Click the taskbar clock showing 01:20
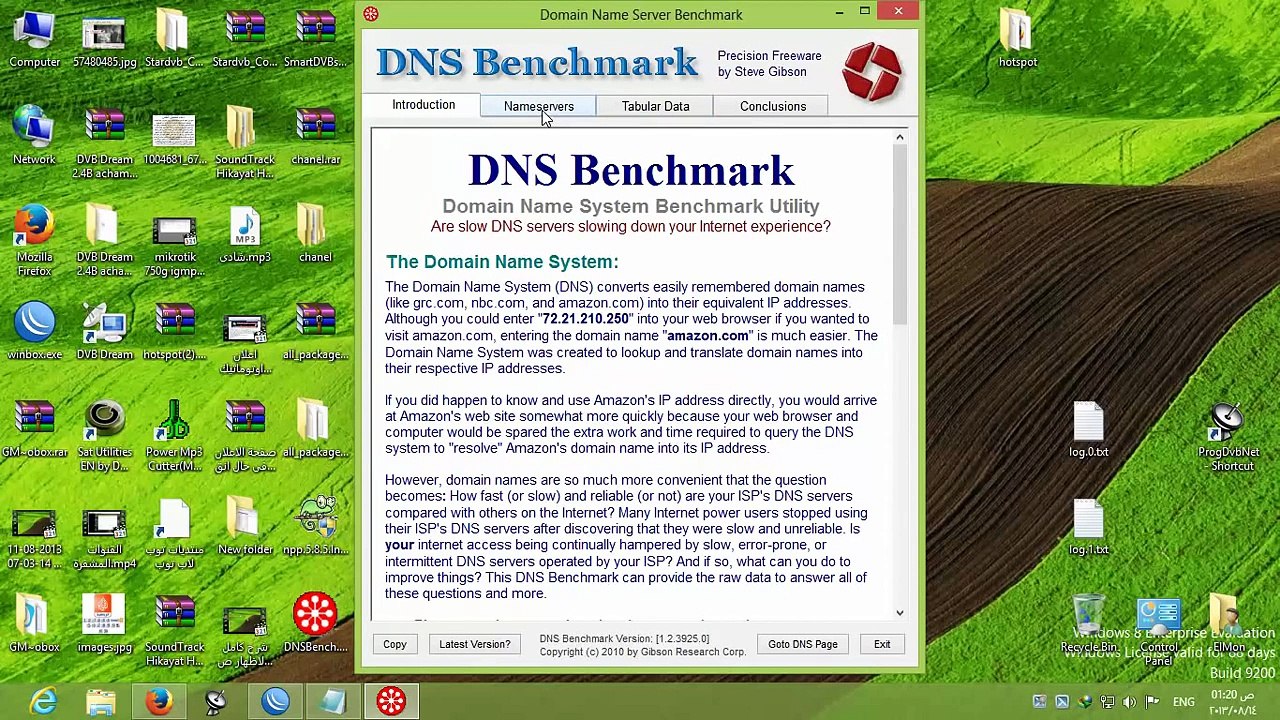 [x=1234, y=702]
